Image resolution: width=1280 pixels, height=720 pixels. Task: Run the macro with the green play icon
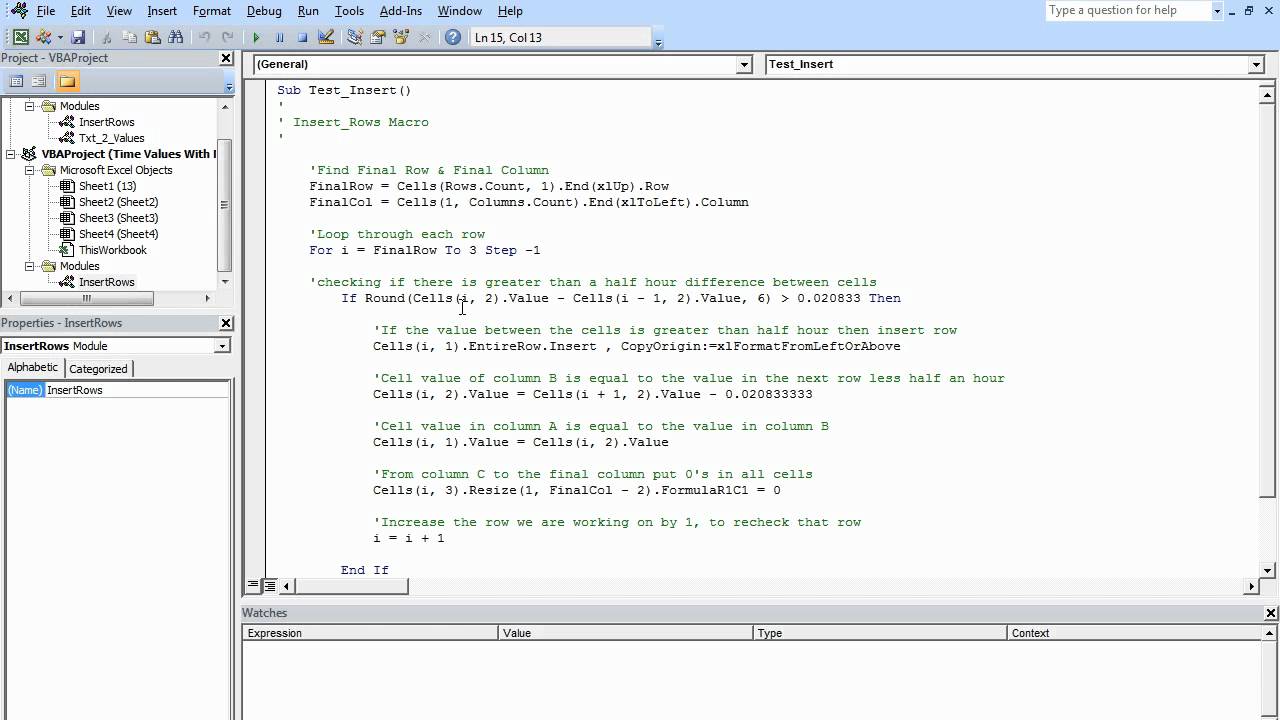pos(256,37)
